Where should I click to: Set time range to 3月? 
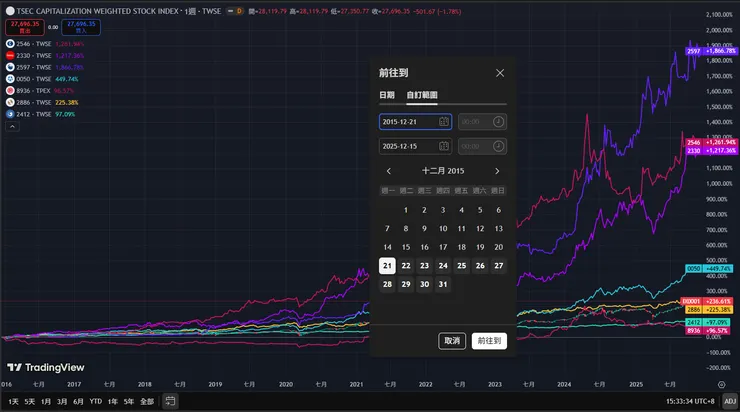pos(62,402)
